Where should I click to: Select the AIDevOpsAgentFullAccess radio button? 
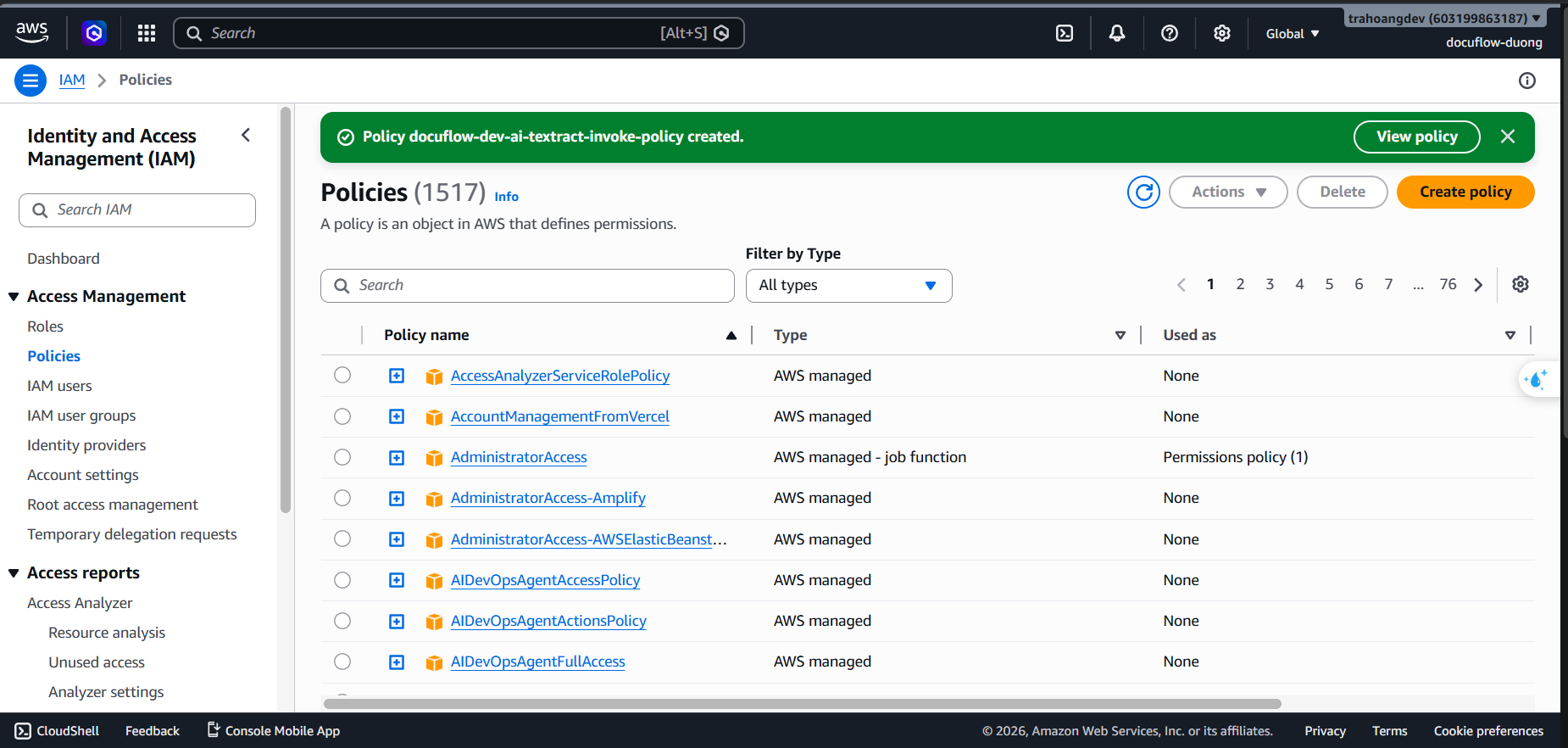(x=342, y=661)
